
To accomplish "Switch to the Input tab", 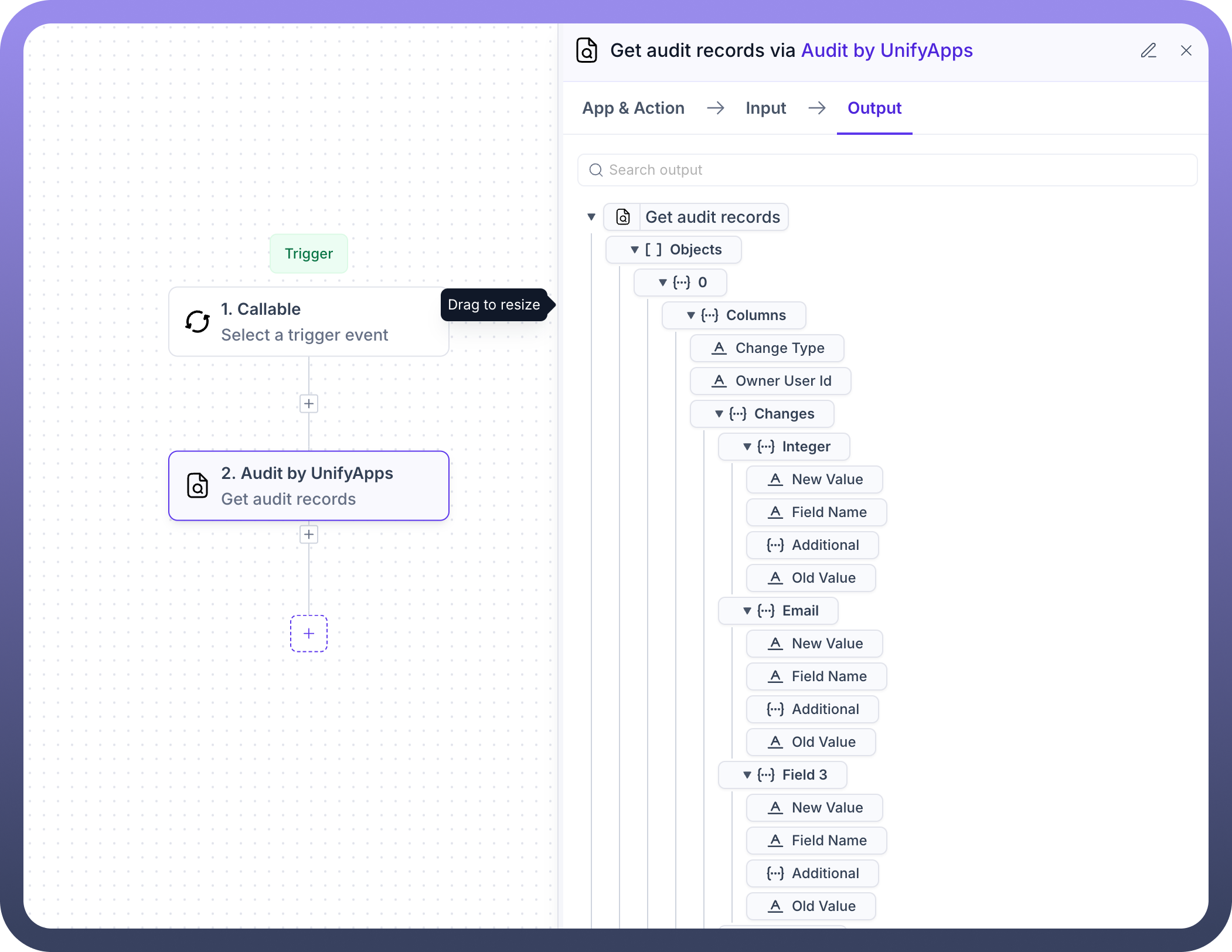I will [x=765, y=108].
